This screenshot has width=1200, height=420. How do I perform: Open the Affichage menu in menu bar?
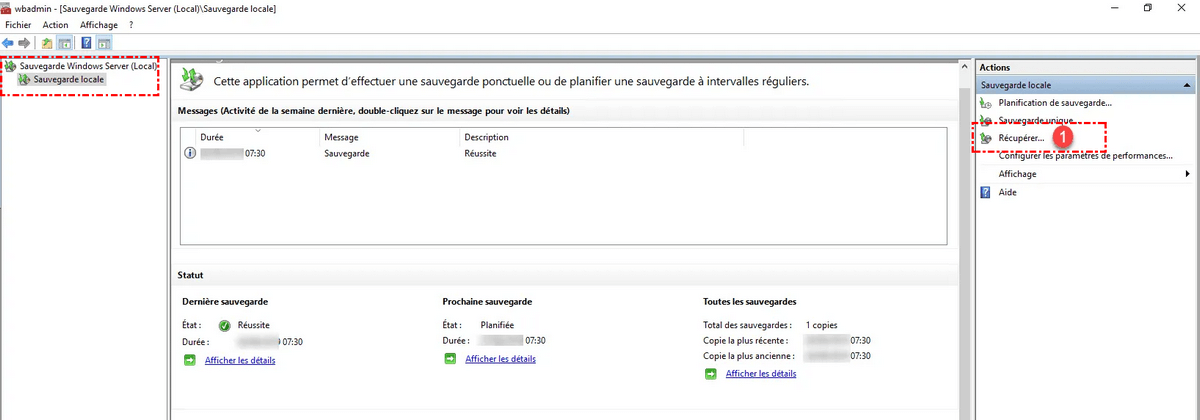99,24
